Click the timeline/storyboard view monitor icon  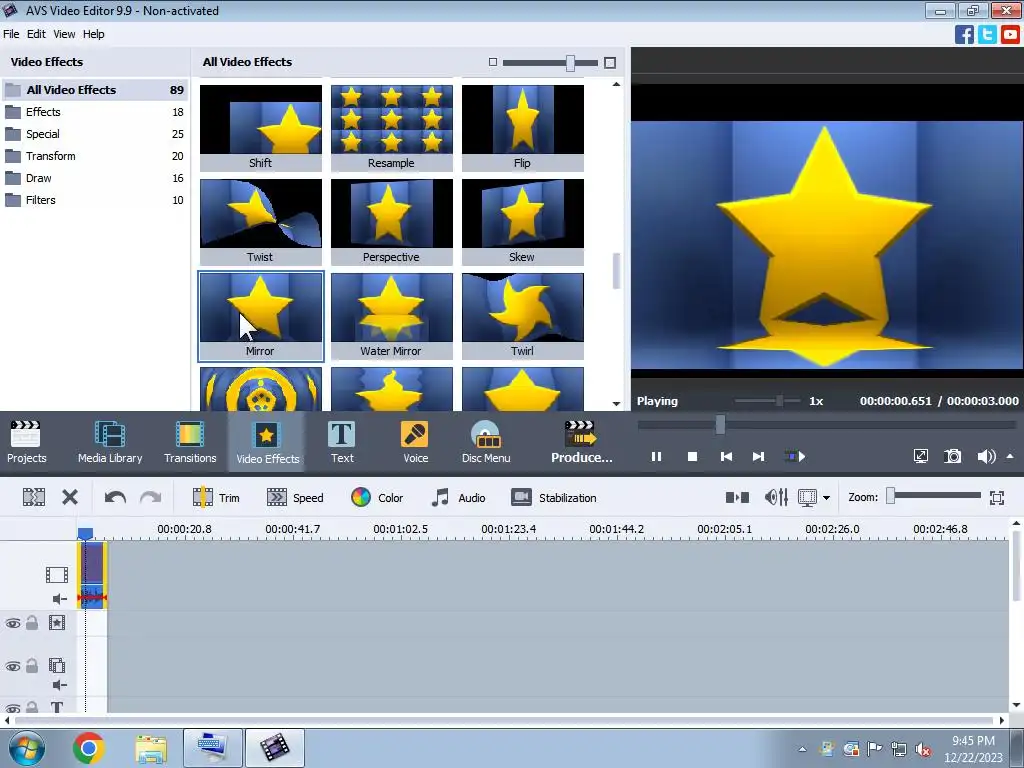tap(807, 498)
